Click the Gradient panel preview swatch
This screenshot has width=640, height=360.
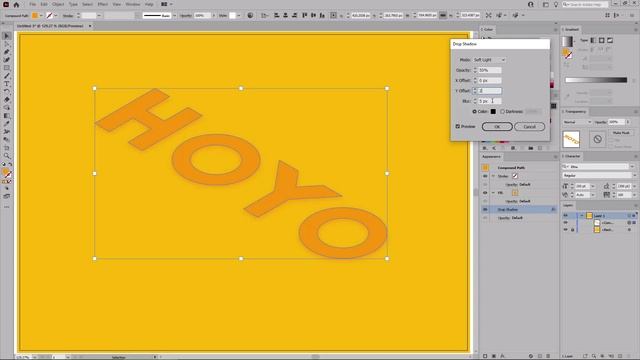(x=567, y=41)
